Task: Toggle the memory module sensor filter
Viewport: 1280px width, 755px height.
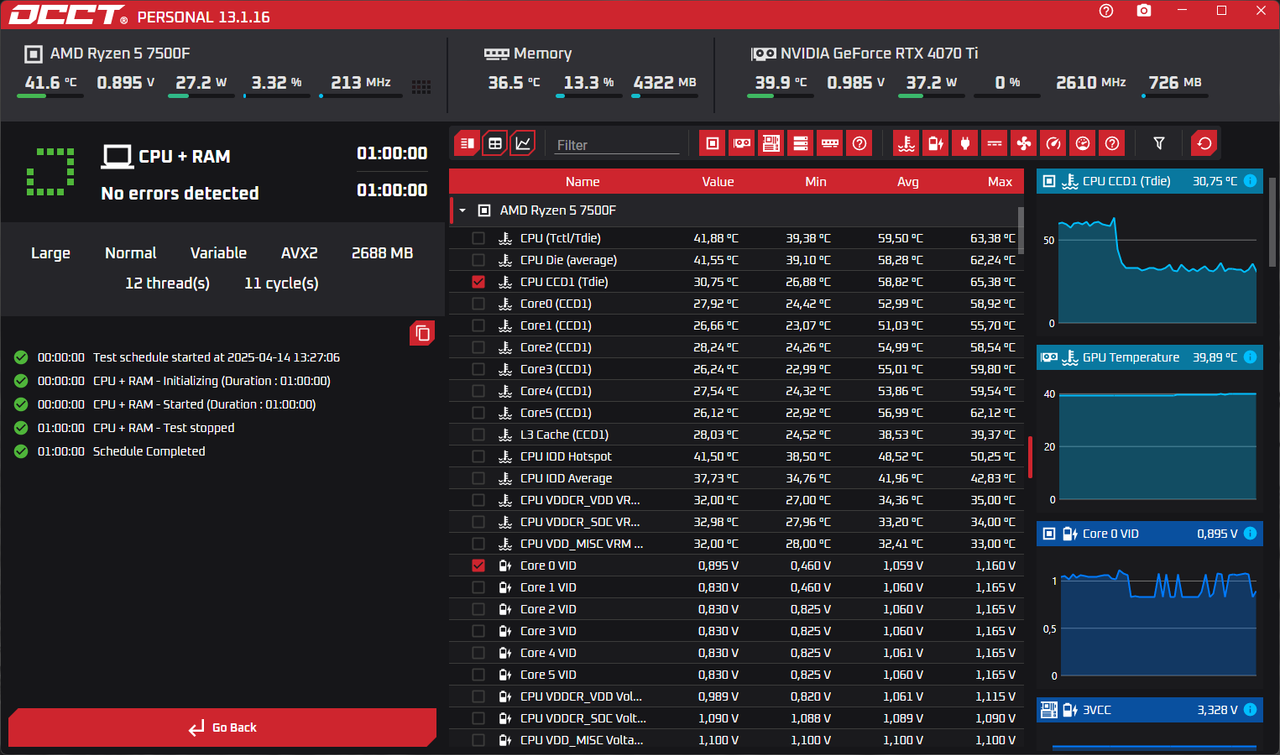Action: click(829, 143)
